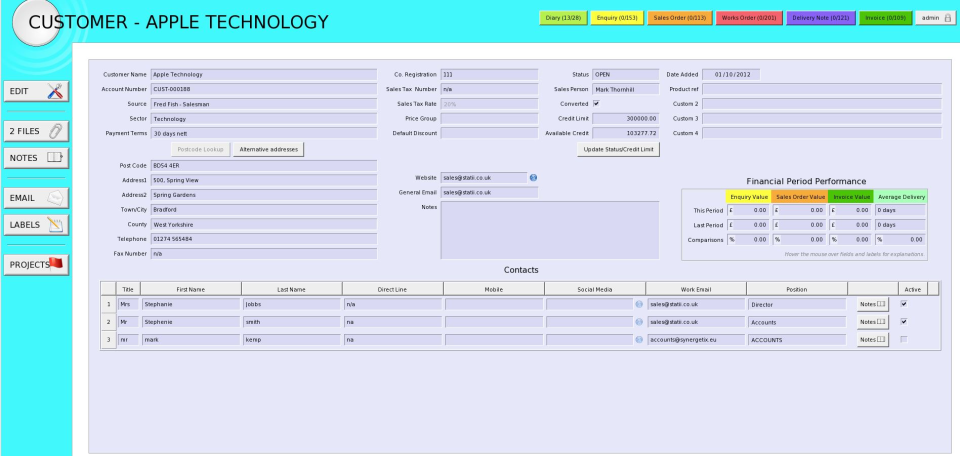Click the Sector field

click(x=264, y=119)
